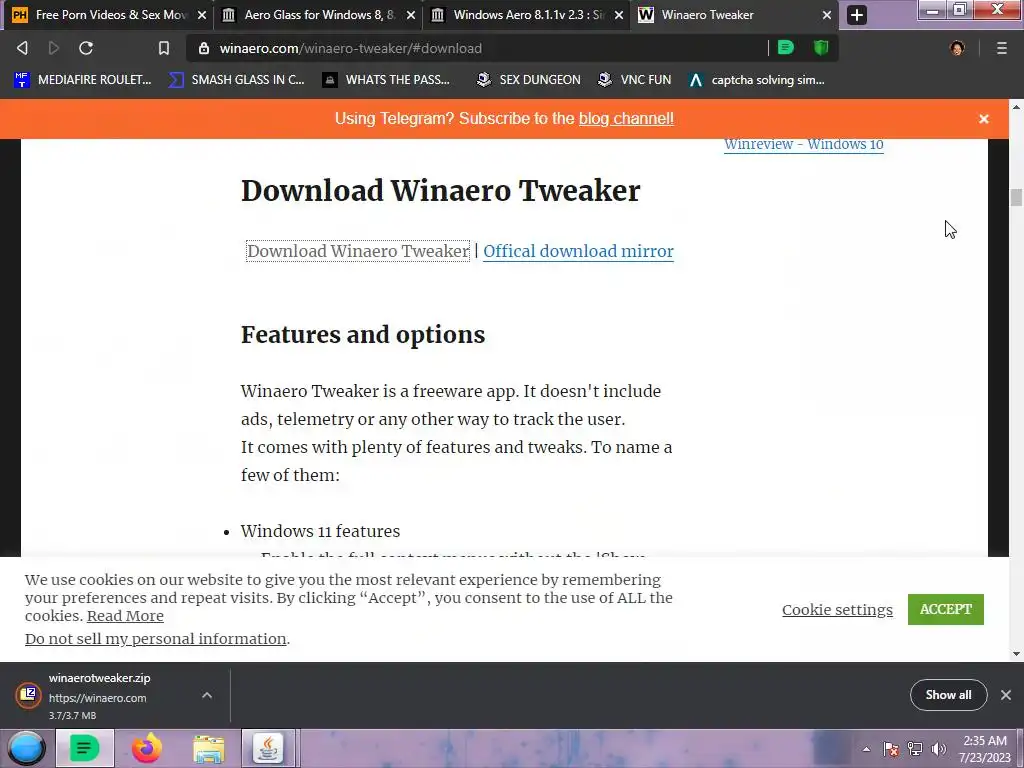Open the green chat extension icon in address bar
Image resolution: width=1024 pixels, height=768 pixels.
[786, 47]
